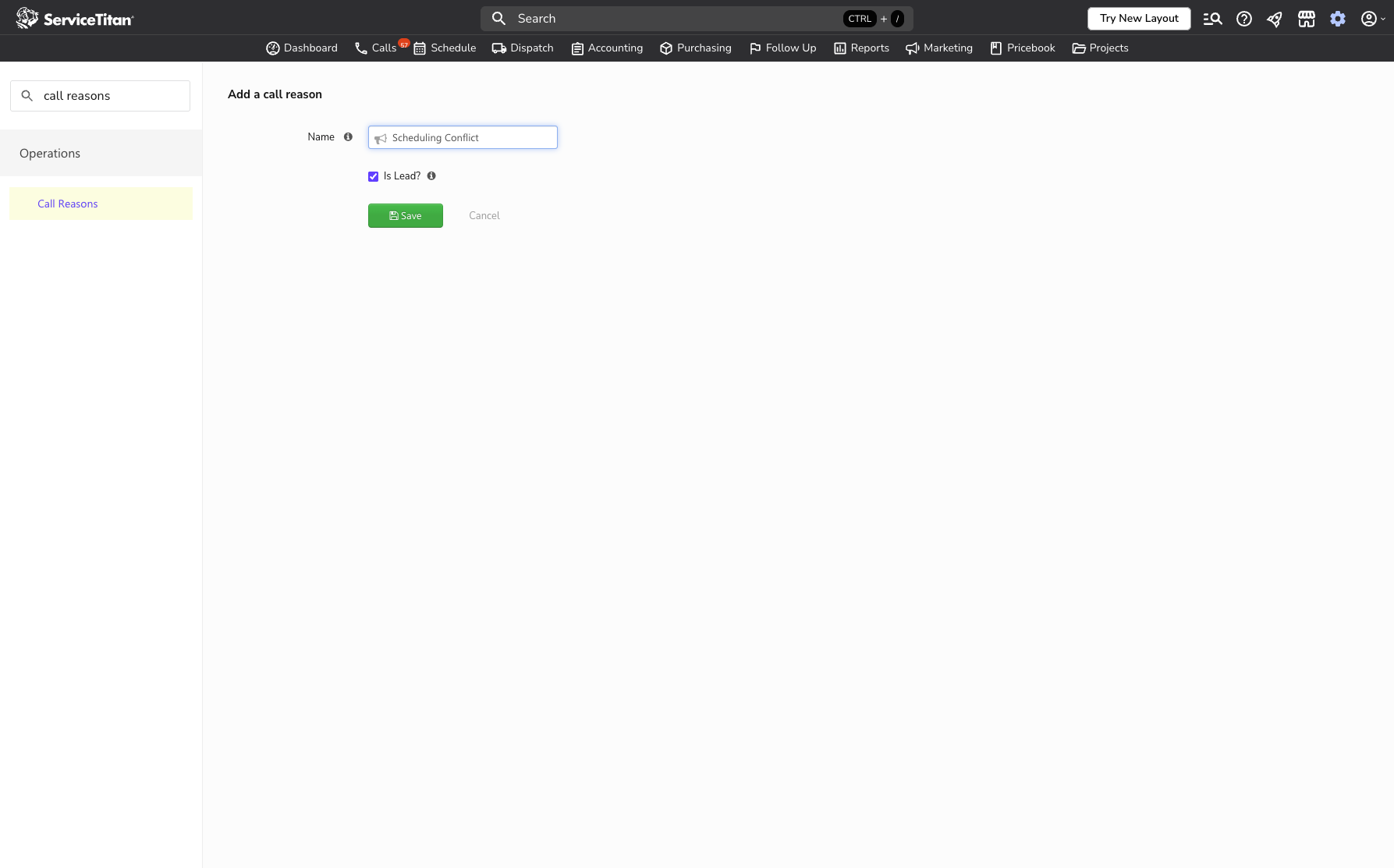Open the Calls menu
1394x868 pixels.
(x=375, y=48)
